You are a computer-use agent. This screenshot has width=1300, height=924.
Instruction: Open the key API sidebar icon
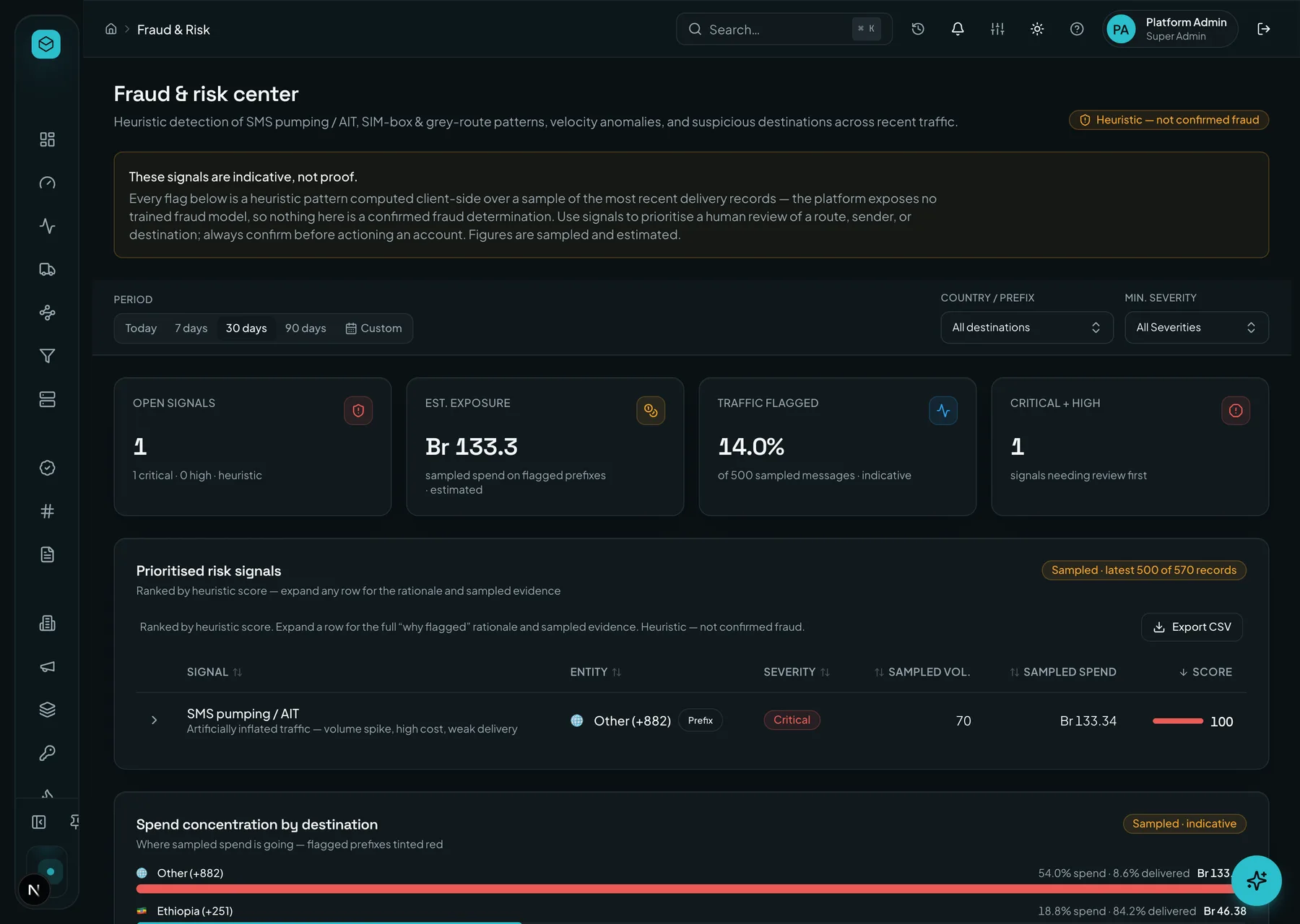coord(47,753)
